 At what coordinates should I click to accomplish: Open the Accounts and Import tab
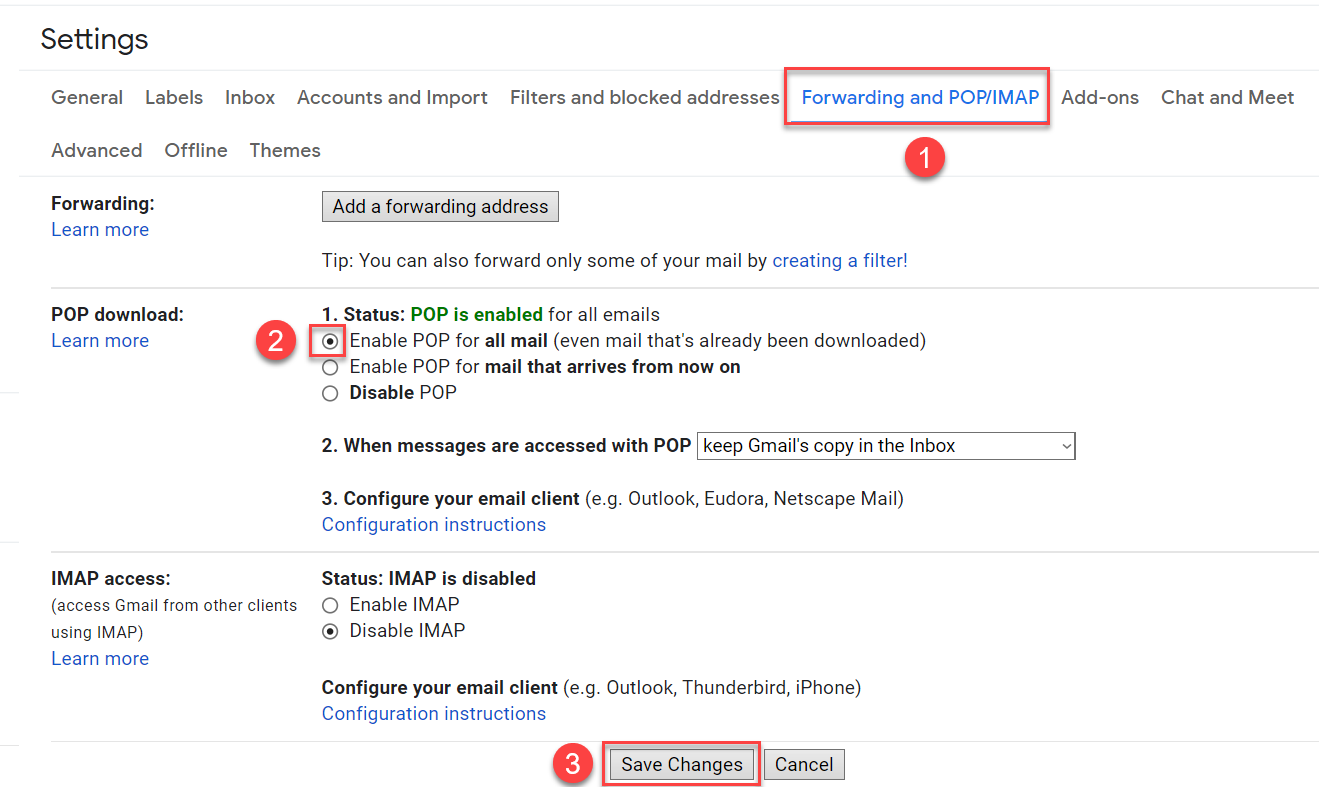pyautogui.click(x=392, y=98)
